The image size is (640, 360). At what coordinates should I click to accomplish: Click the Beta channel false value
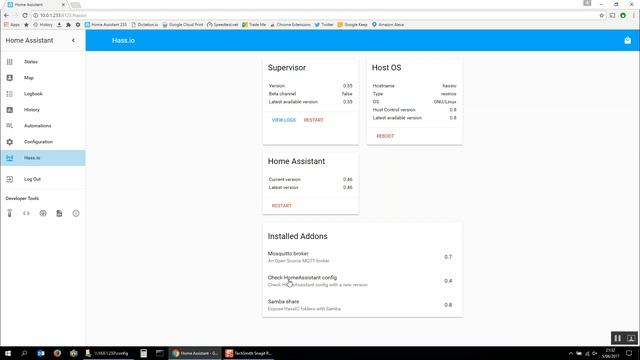pyautogui.click(x=347, y=94)
